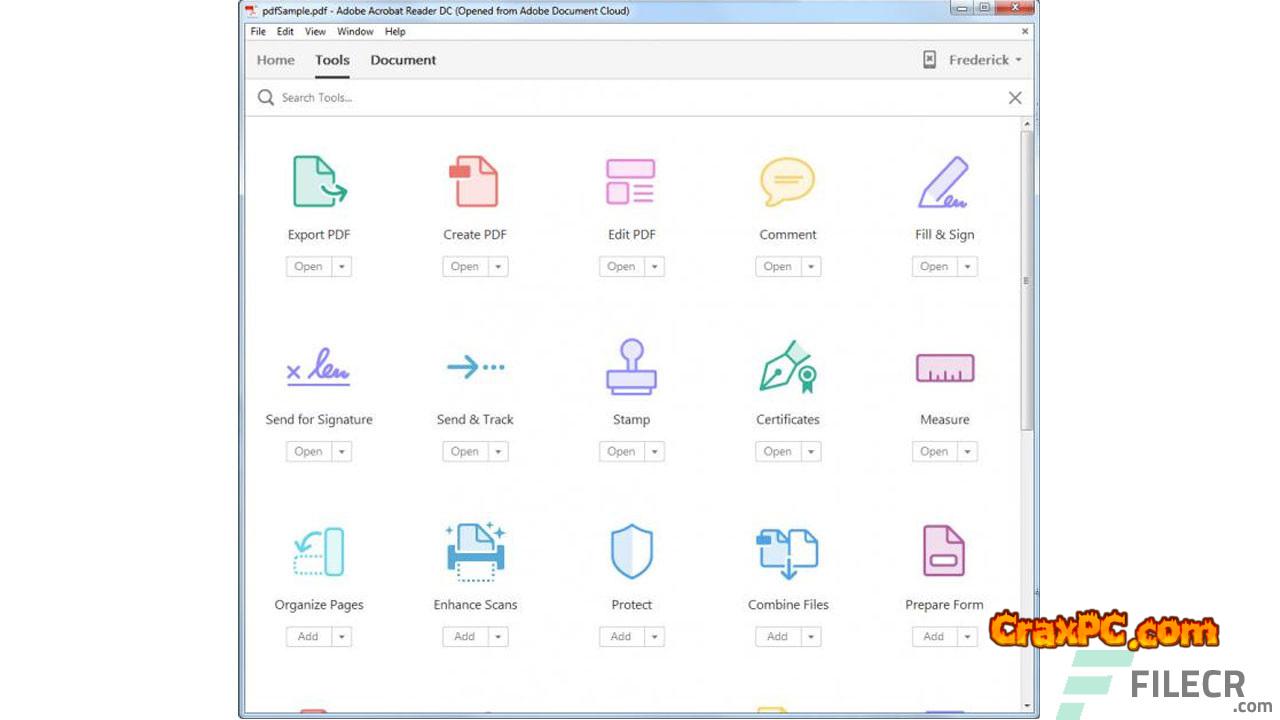The height and width of the screenshot is (720, 1280).
Task: Click the Stamp tool icon
Action: (x=631, y=367)
